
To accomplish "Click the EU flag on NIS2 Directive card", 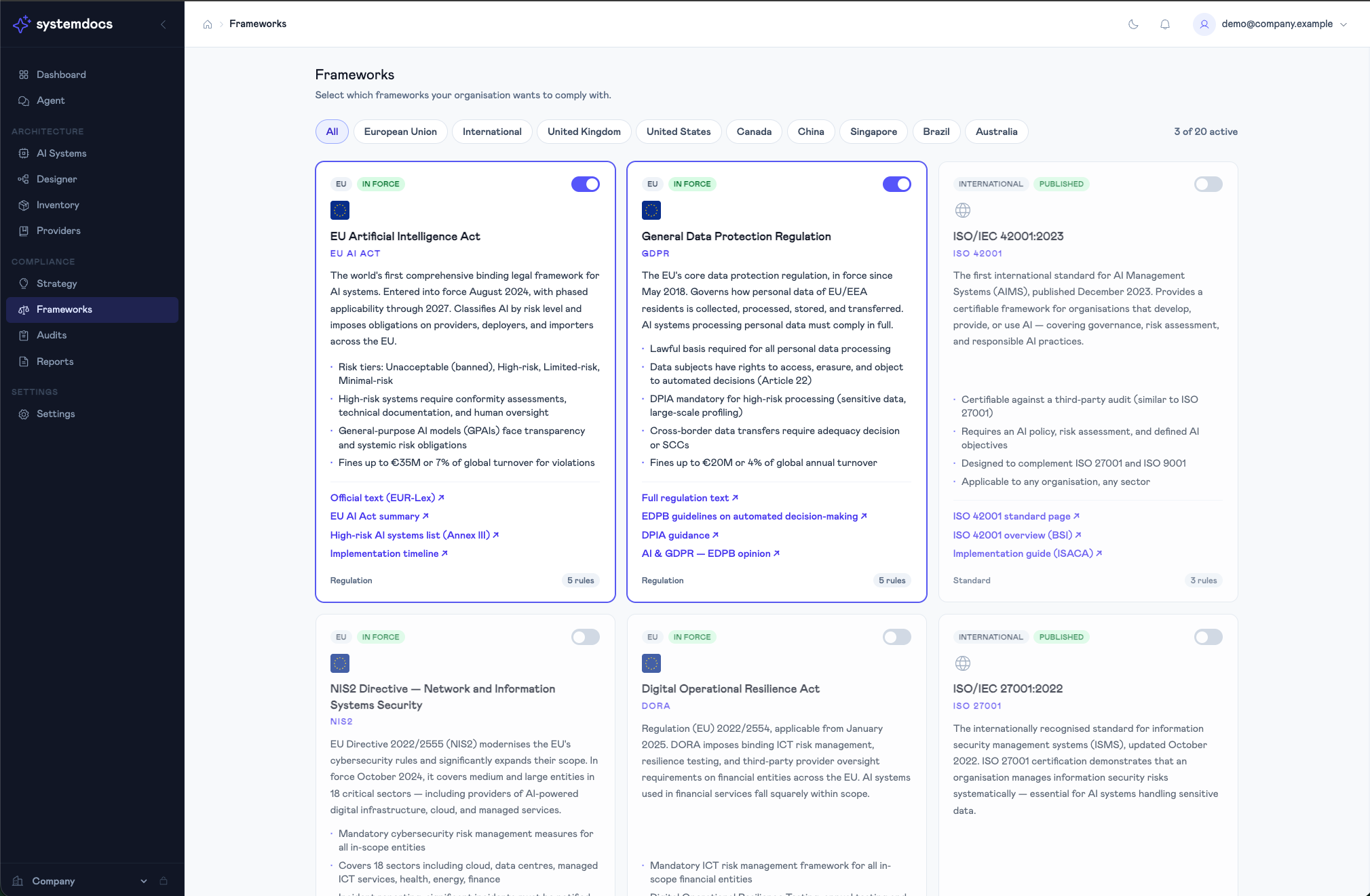I will coord(340,663).
